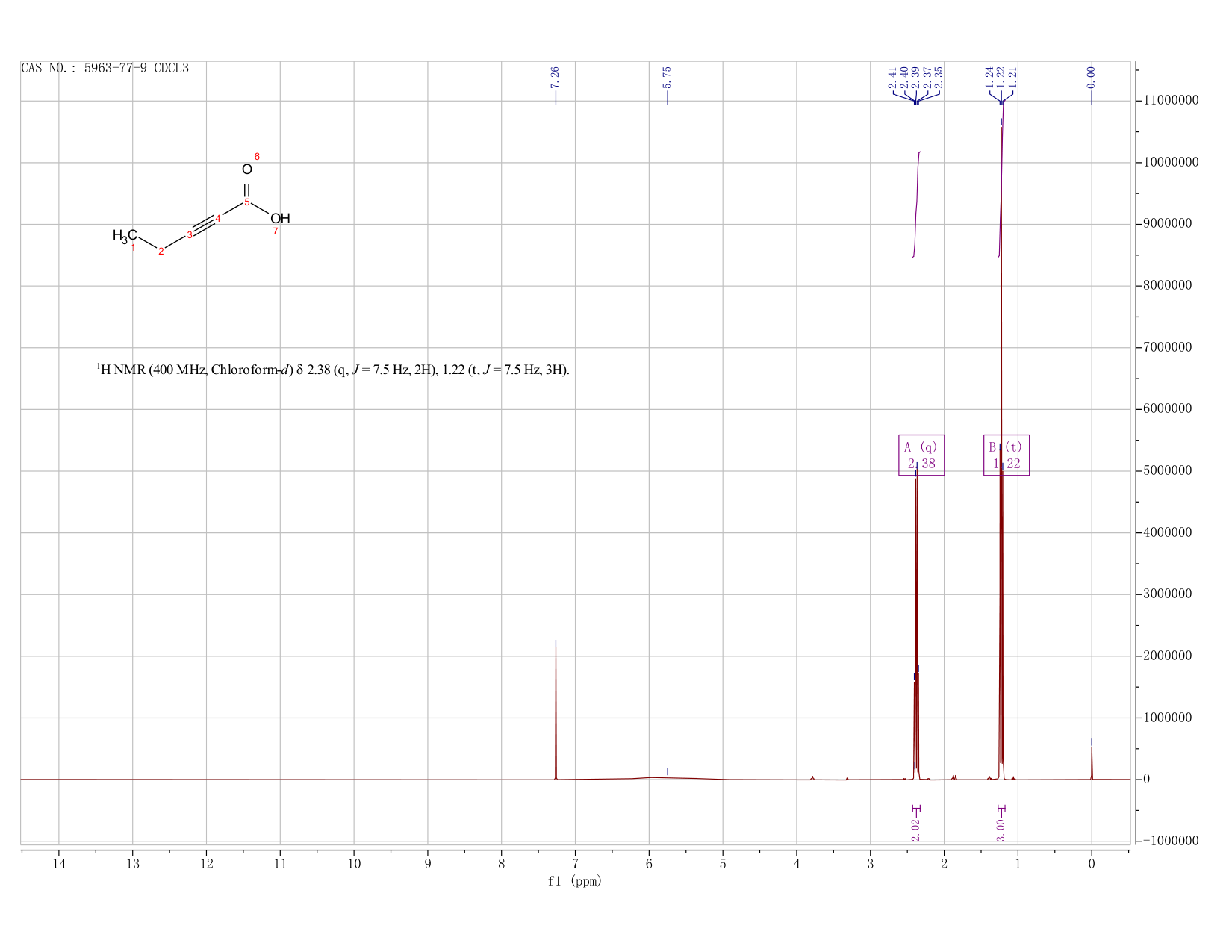Click the H3C methyl group in structure
The image size is (1232, 952).
(125, 236)
